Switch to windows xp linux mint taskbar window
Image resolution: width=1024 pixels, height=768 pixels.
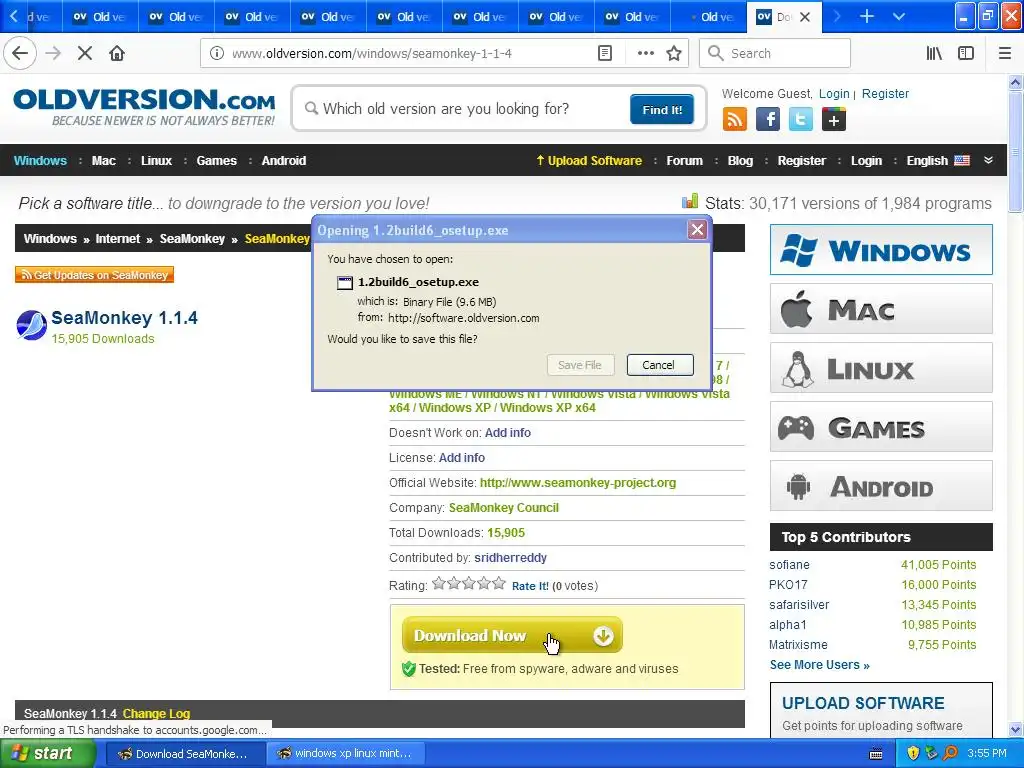(345, 754)
